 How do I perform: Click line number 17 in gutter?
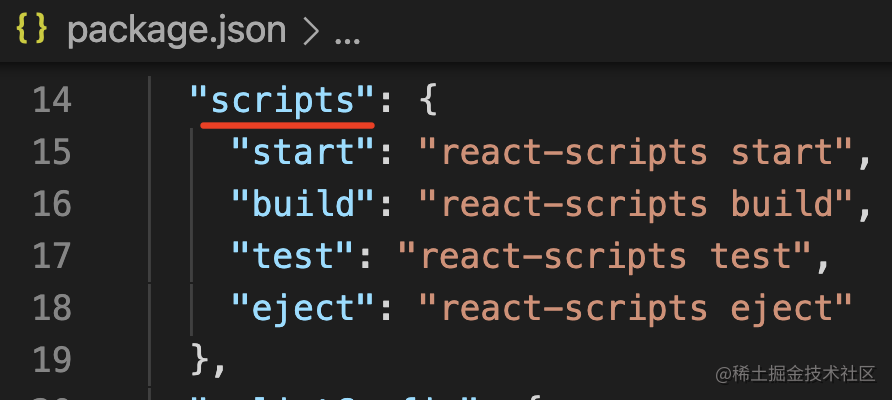click(51, 256)
